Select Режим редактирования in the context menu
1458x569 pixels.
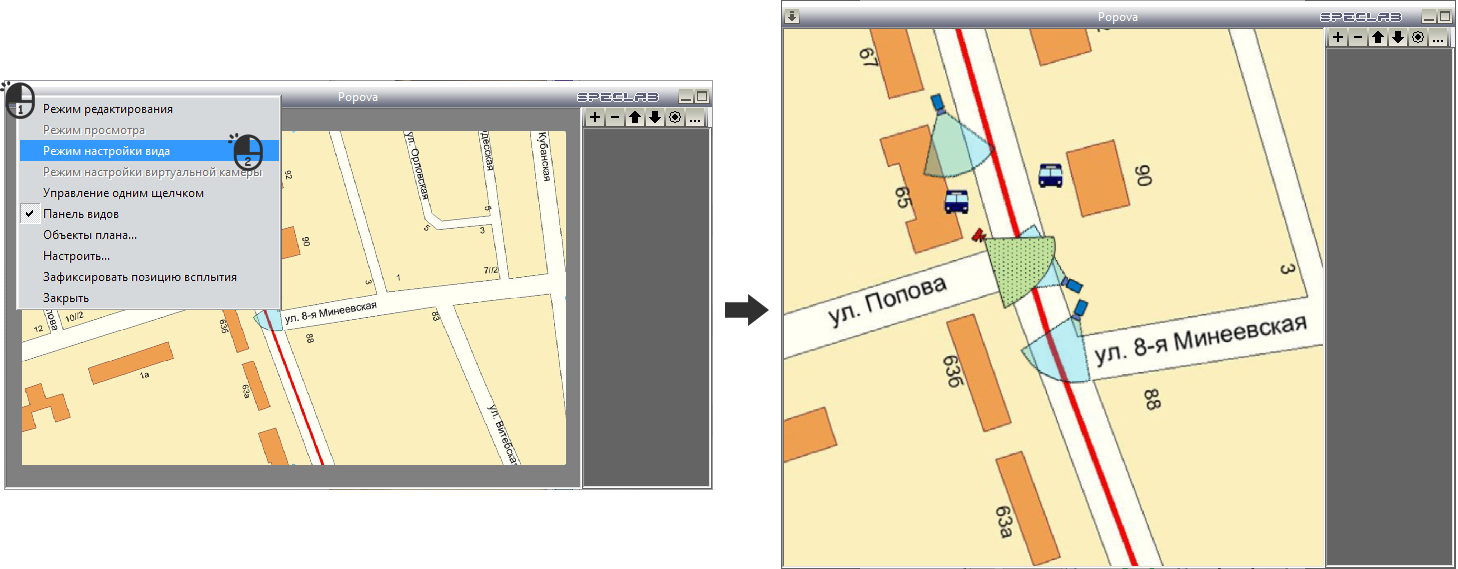coord(148,109)
